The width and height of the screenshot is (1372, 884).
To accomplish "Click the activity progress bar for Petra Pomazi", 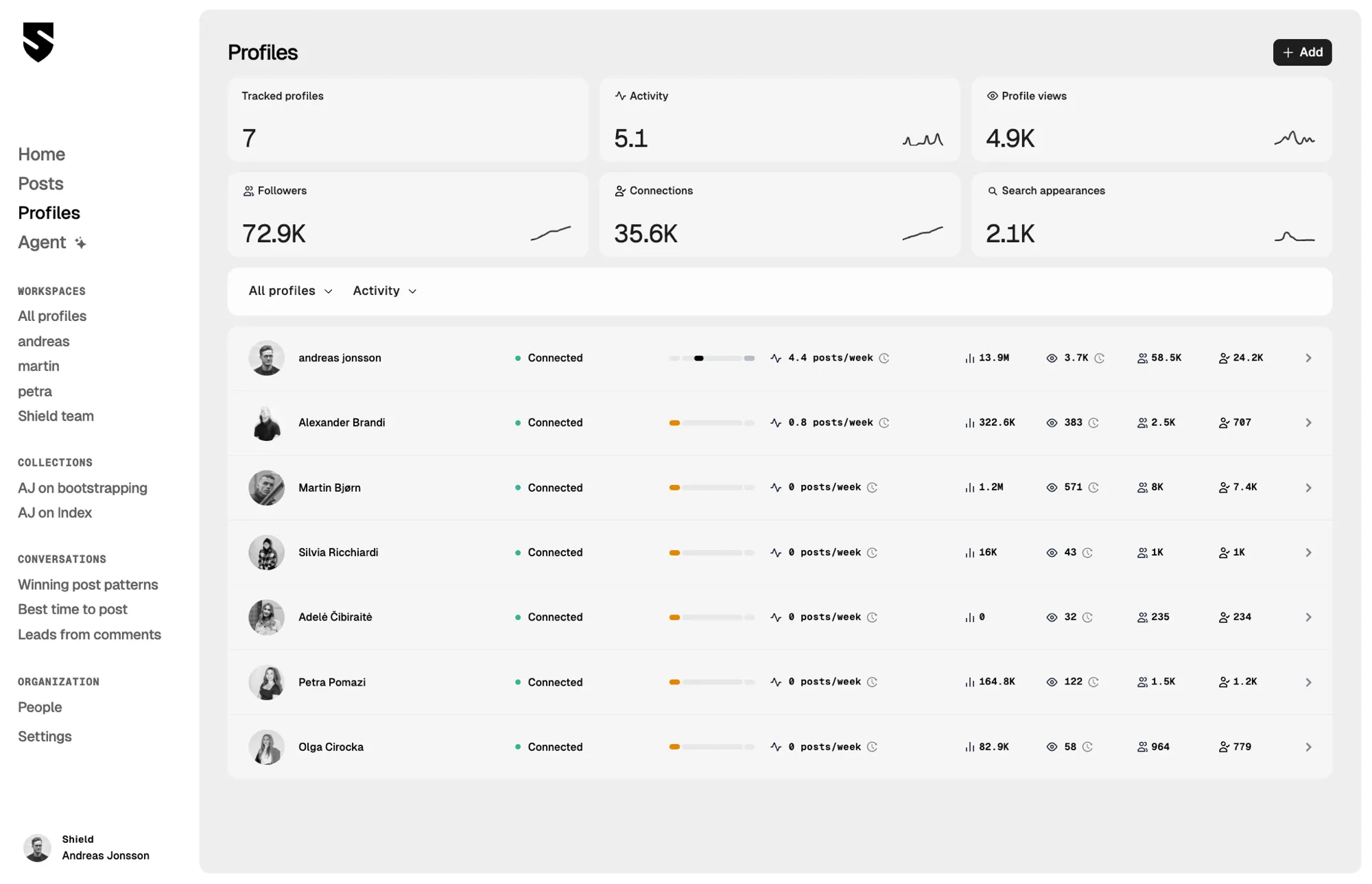I will 711,682.
